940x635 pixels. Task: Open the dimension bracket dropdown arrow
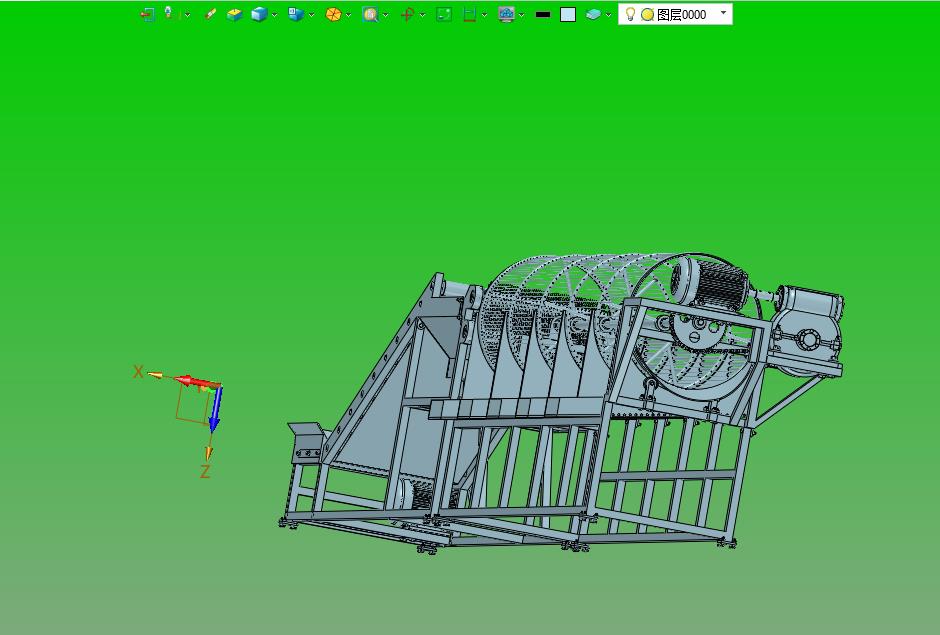tap(484, 15)
